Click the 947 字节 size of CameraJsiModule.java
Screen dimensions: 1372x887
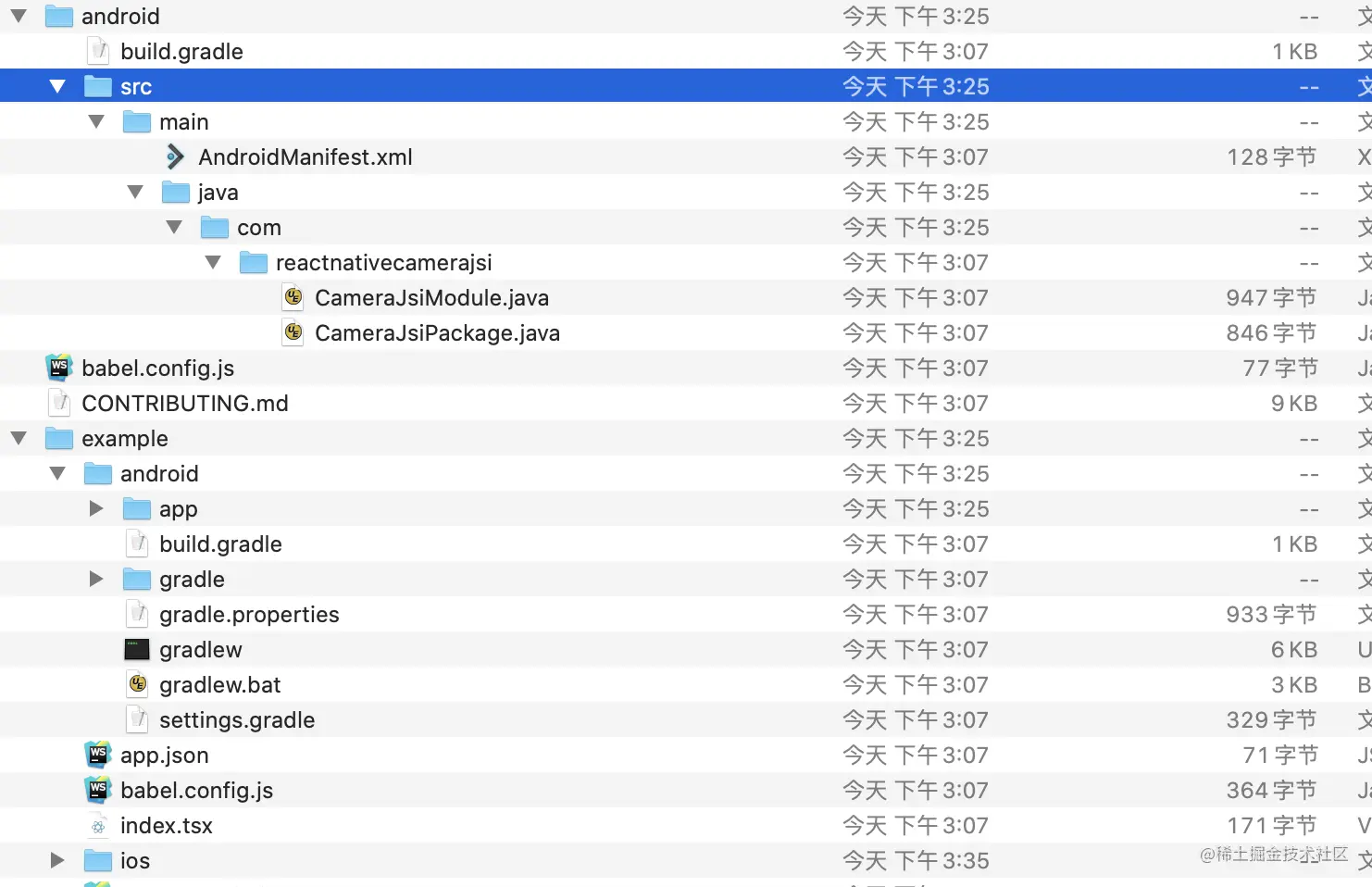click(1271, 297)
